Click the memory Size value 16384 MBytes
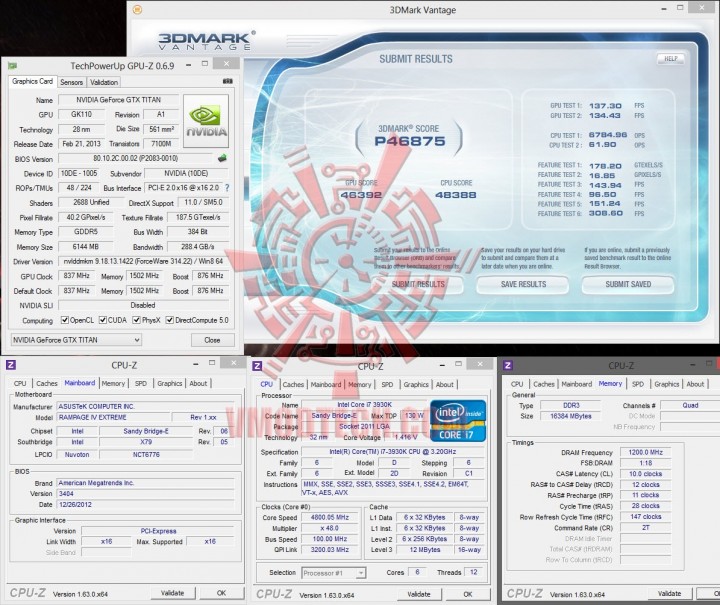Screen dimensions: 720x605 point(571,416)
